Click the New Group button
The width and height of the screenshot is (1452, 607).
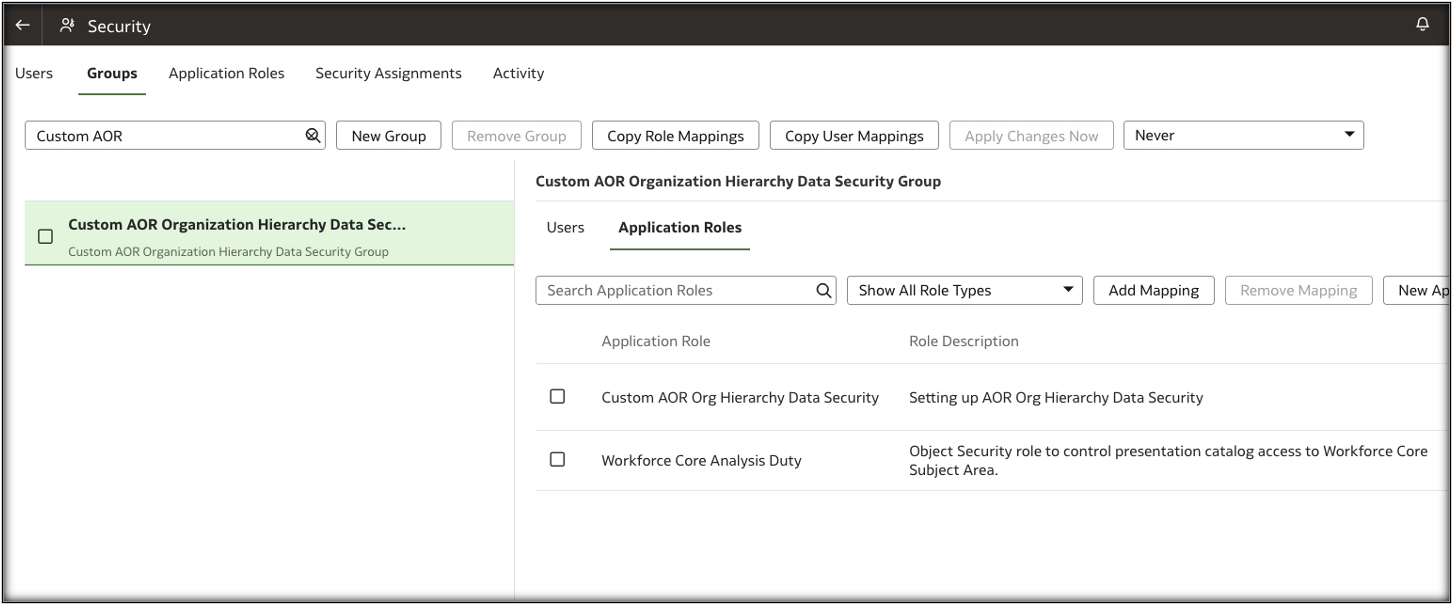pyautogui.click(x=388, y=136)
